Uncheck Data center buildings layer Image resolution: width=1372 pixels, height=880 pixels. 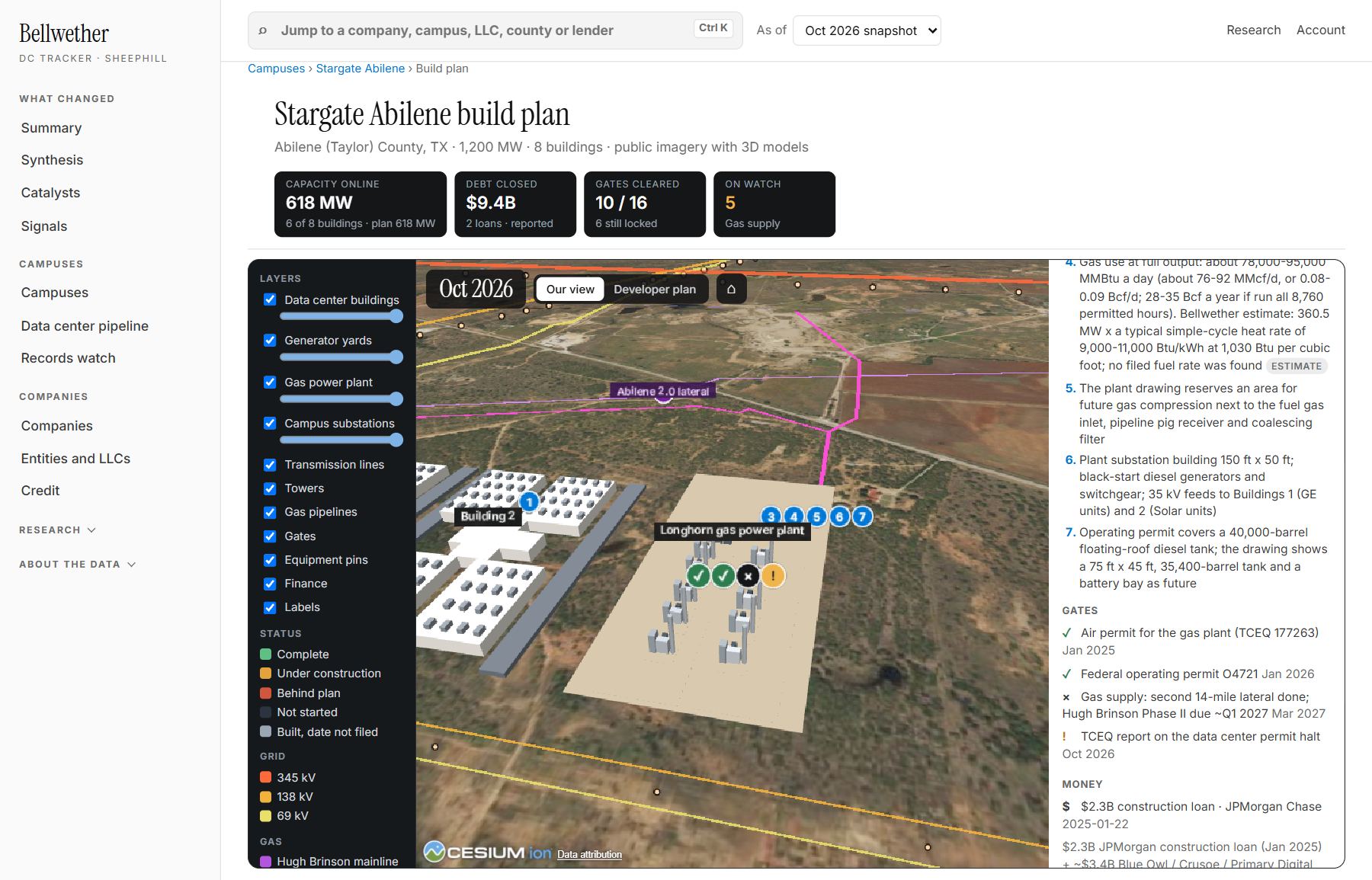tap(270, 299)
